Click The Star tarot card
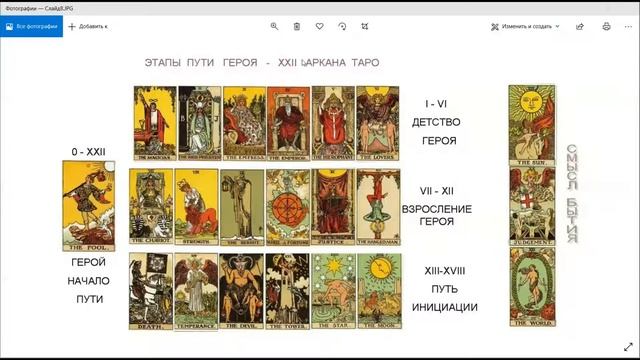640x360 pixels. 334,291
